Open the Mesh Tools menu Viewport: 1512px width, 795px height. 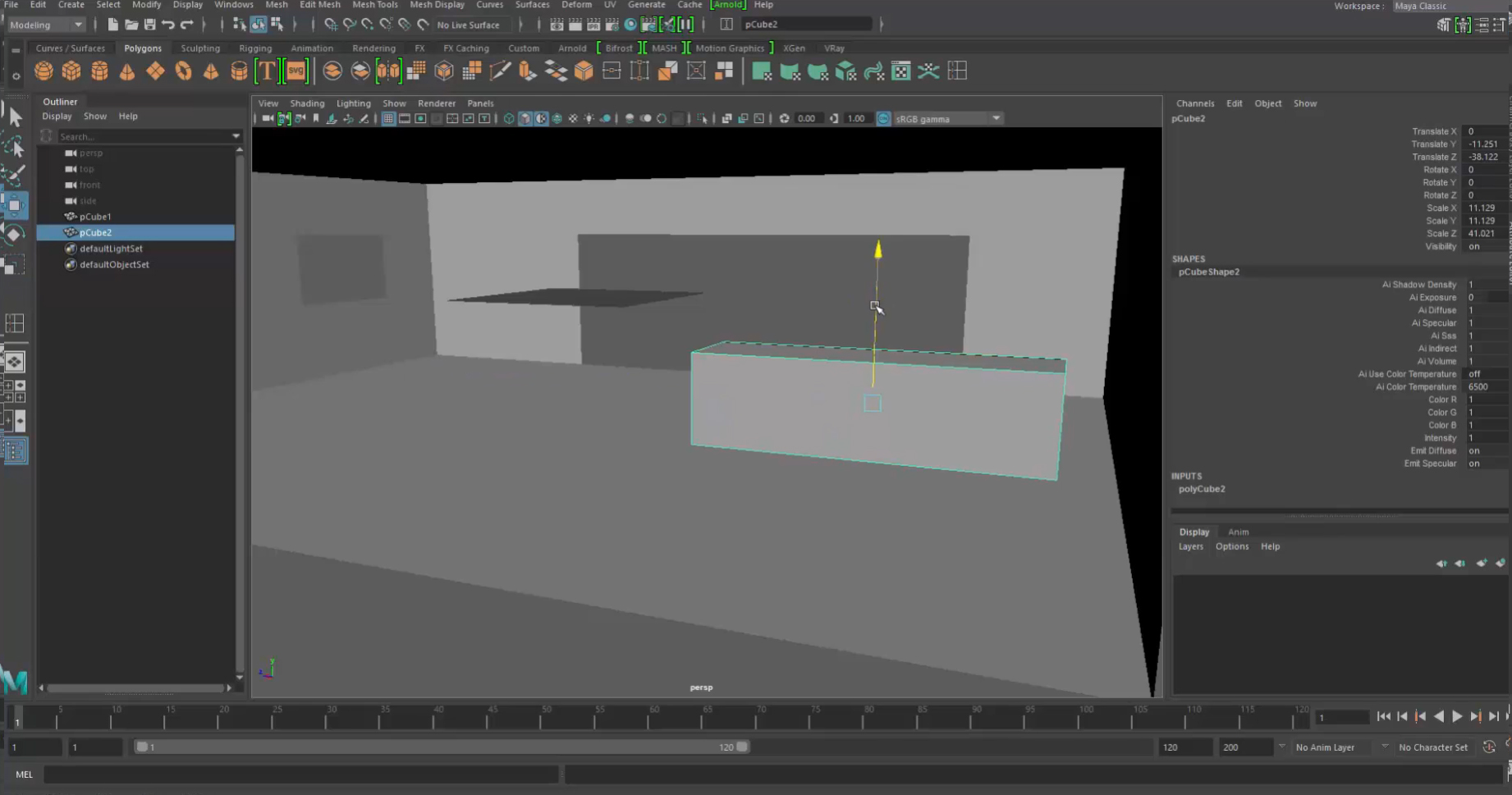(x=374, y=5)
